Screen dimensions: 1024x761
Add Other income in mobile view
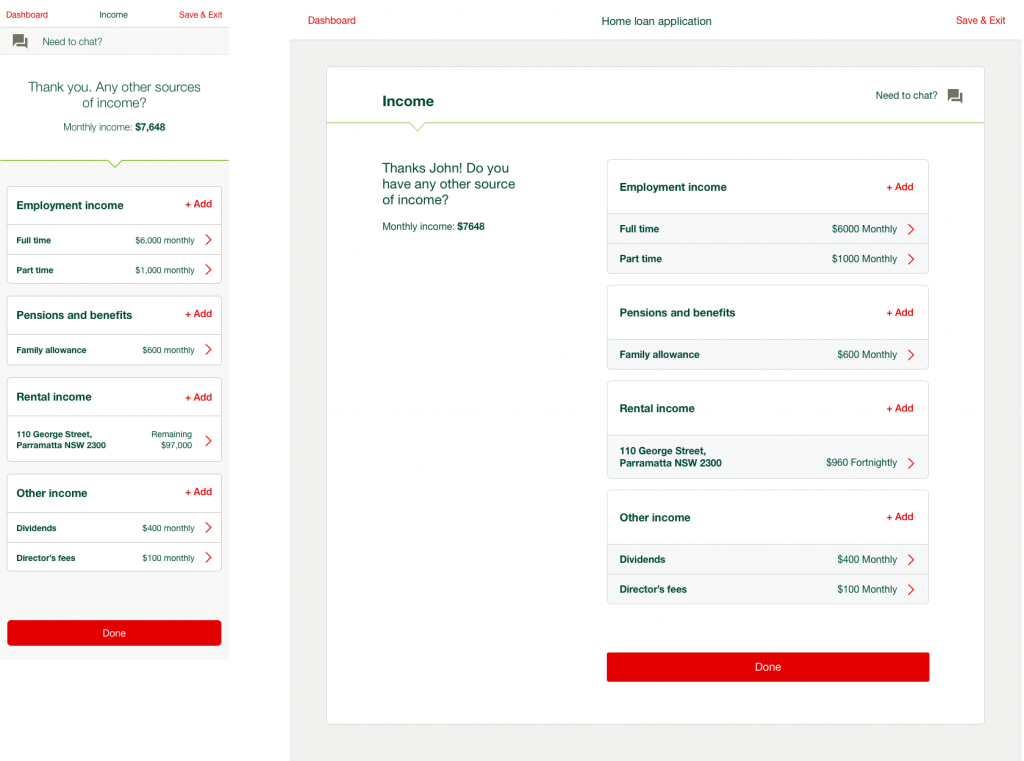coord(198,492)
